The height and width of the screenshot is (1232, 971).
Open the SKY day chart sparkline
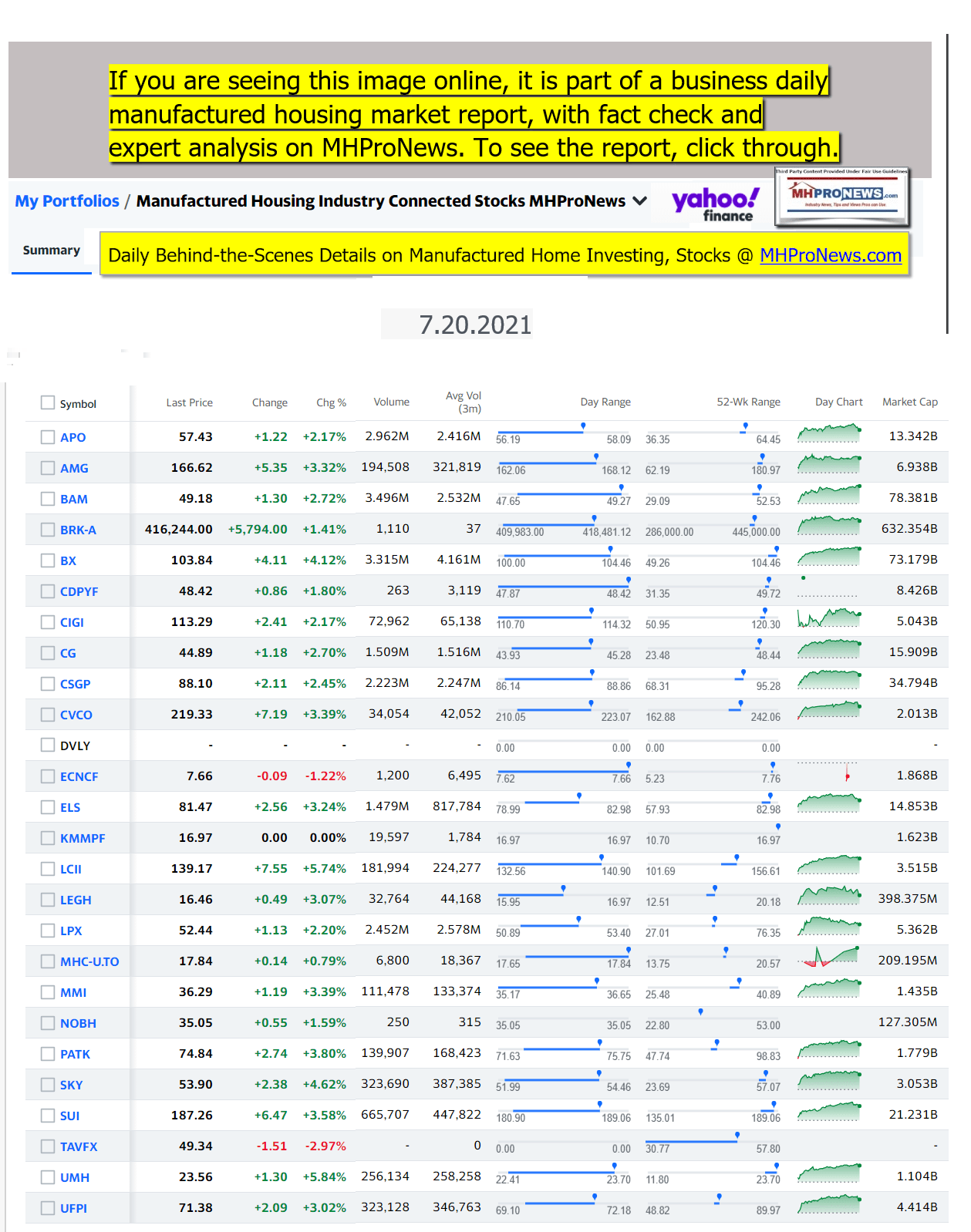(x=829, y=1081)
